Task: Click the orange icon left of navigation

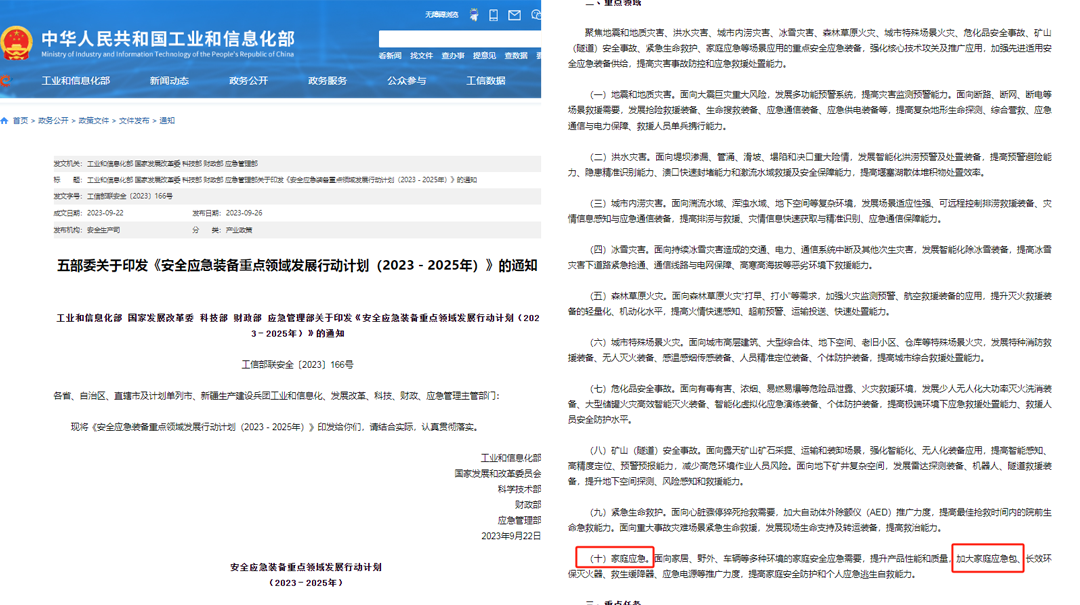Action: [4, 81]
